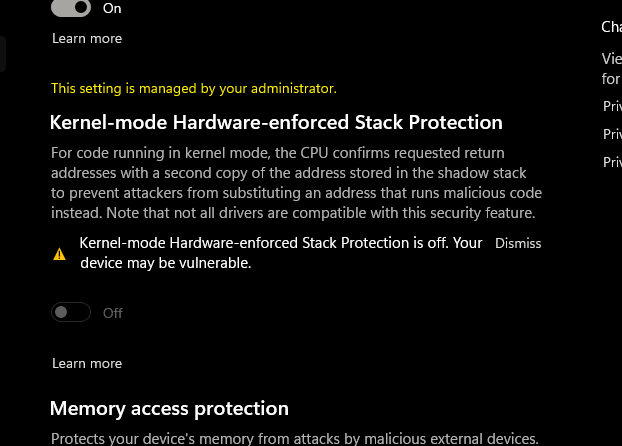
Task: Open Learn more below the Off toggle
Action: tap(87, 363)
